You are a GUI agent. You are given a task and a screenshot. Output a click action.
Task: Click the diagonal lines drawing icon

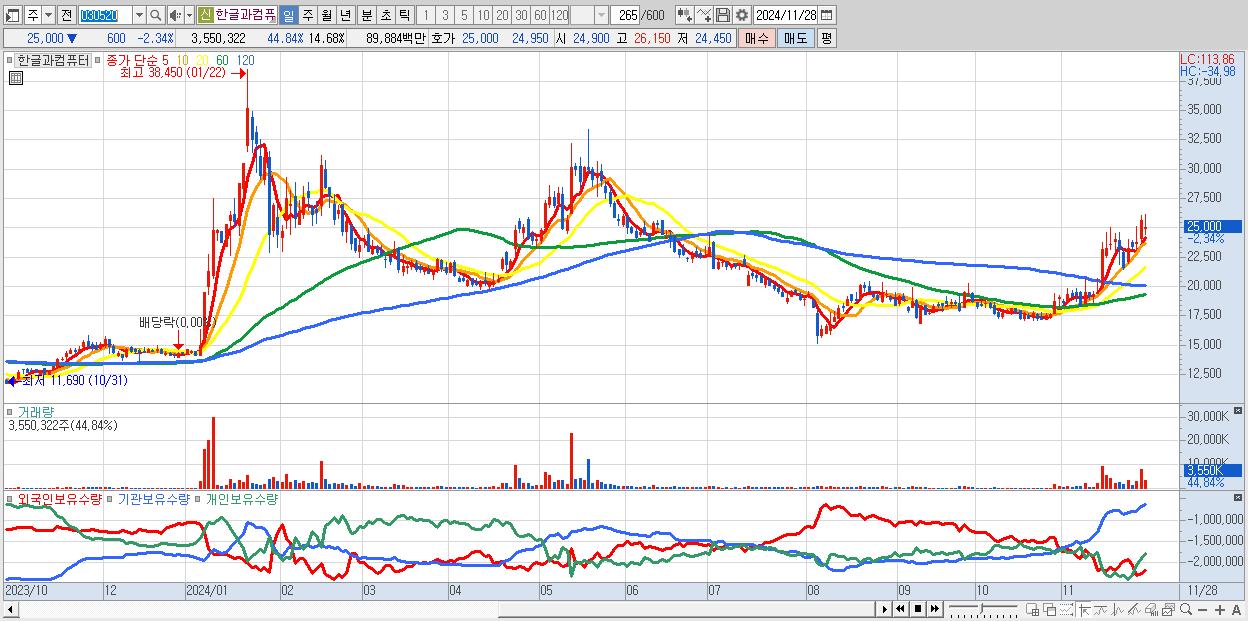(x=1134, y=609)
